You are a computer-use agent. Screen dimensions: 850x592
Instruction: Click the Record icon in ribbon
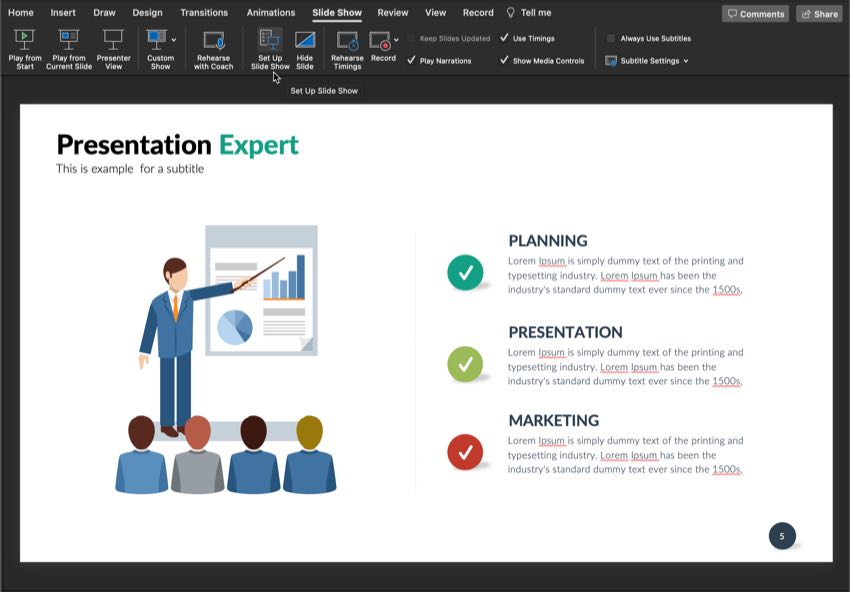point(380,40)
